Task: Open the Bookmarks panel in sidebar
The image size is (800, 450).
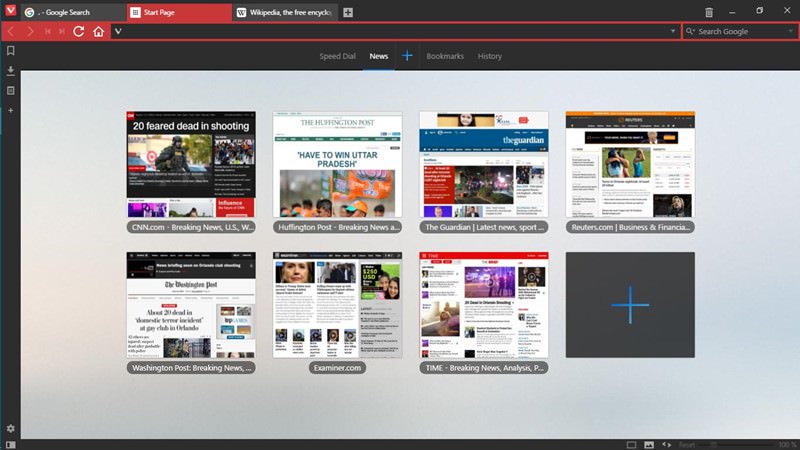Action: [10, 51]
